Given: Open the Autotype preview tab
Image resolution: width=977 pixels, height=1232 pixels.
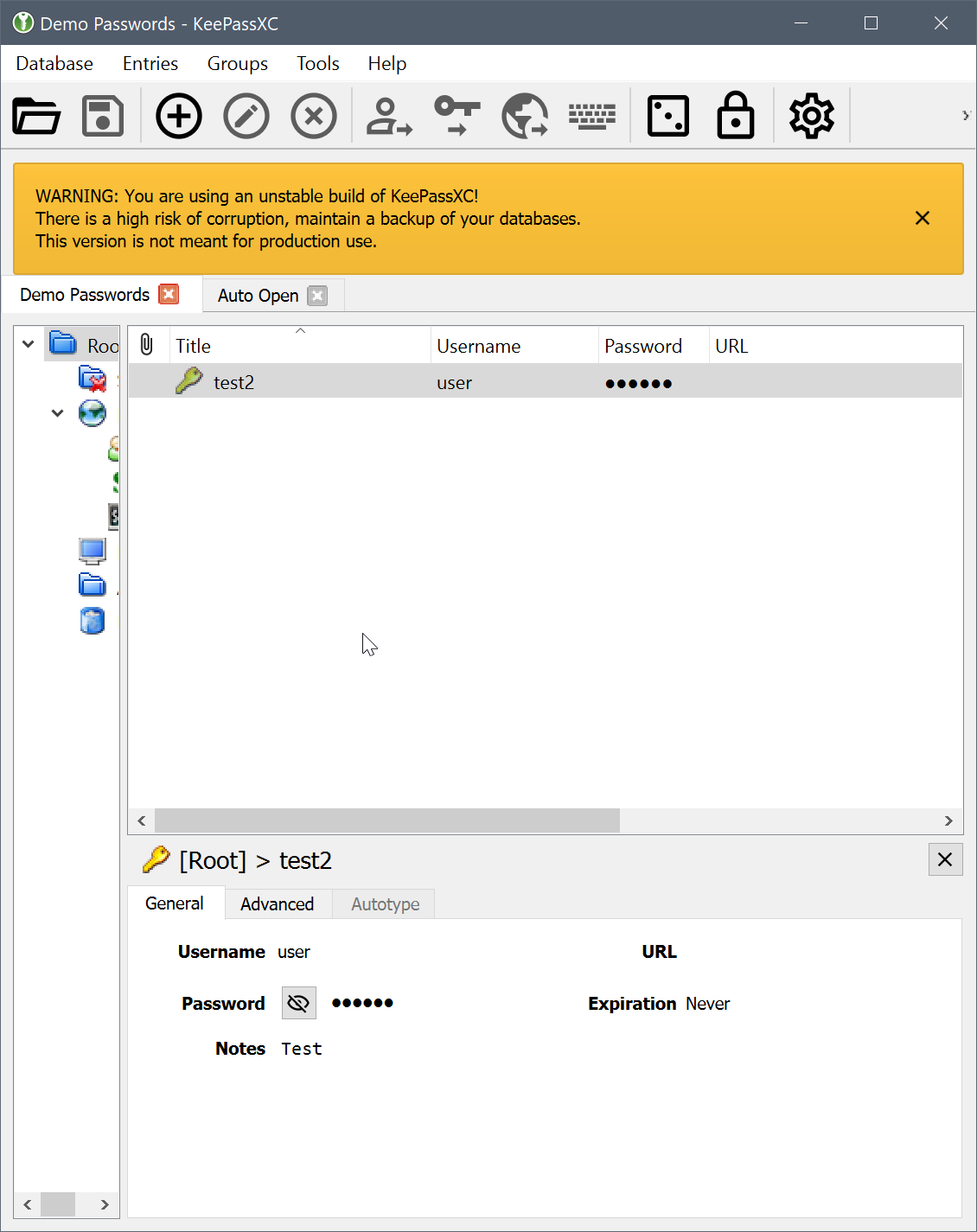Looking at the screenshot, I should pos(386,904).
